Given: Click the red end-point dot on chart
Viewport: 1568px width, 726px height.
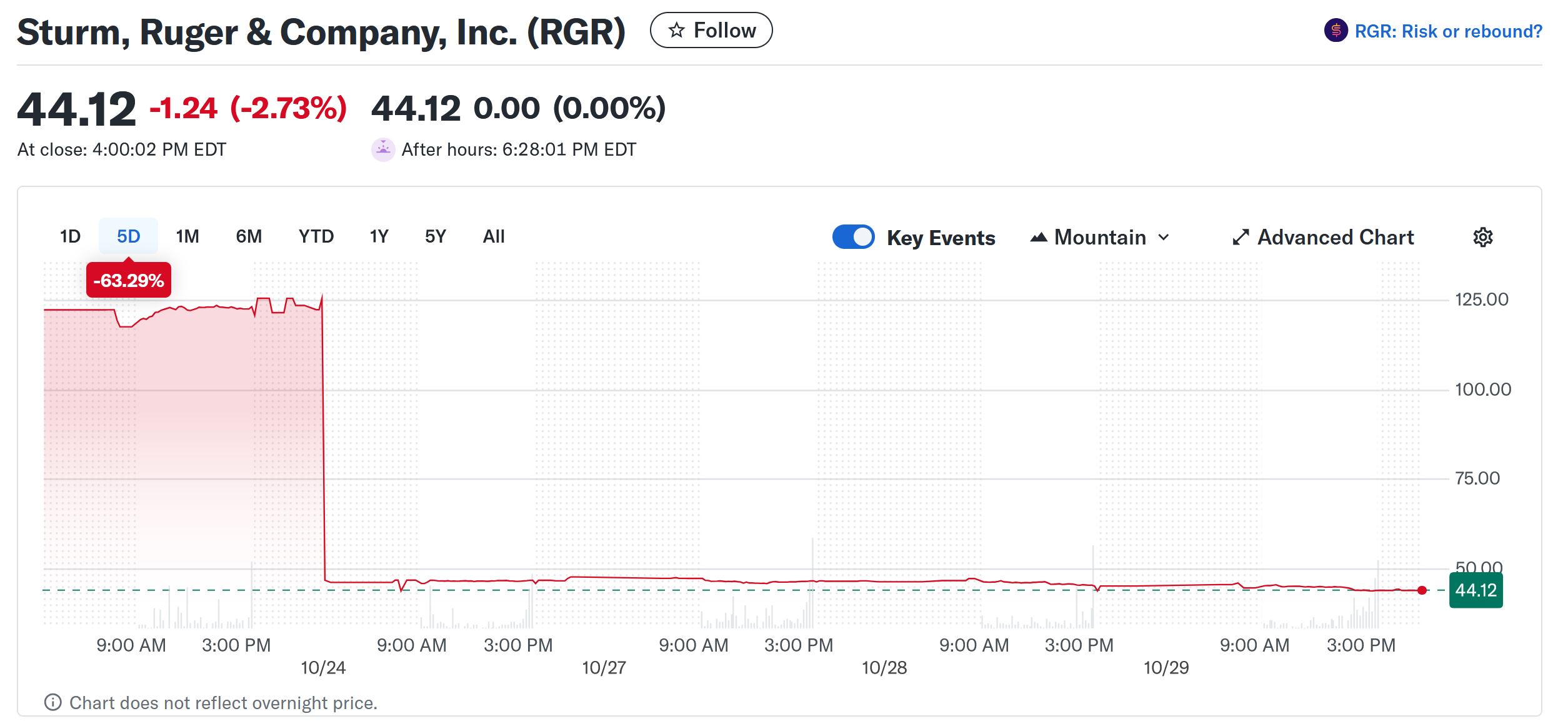Looking at the screenshot, I should click(1422, 590).
